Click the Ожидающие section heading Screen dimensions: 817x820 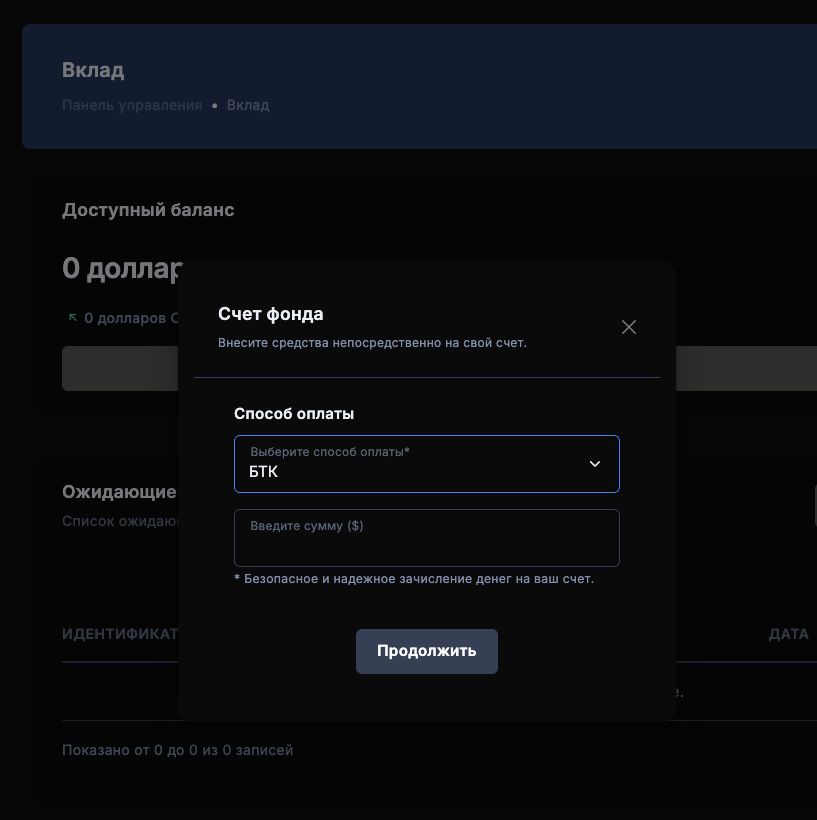[119, 492]
